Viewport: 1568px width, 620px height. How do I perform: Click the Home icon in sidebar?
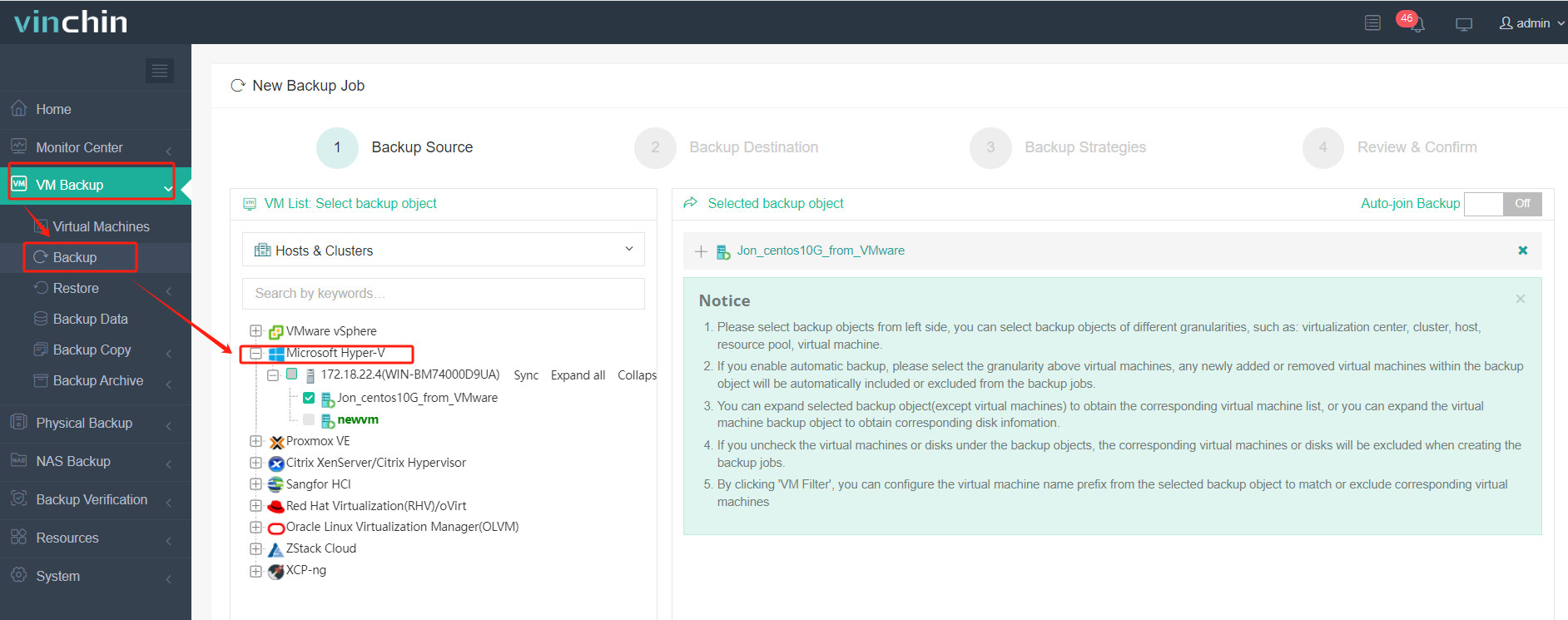coord(18,108)
